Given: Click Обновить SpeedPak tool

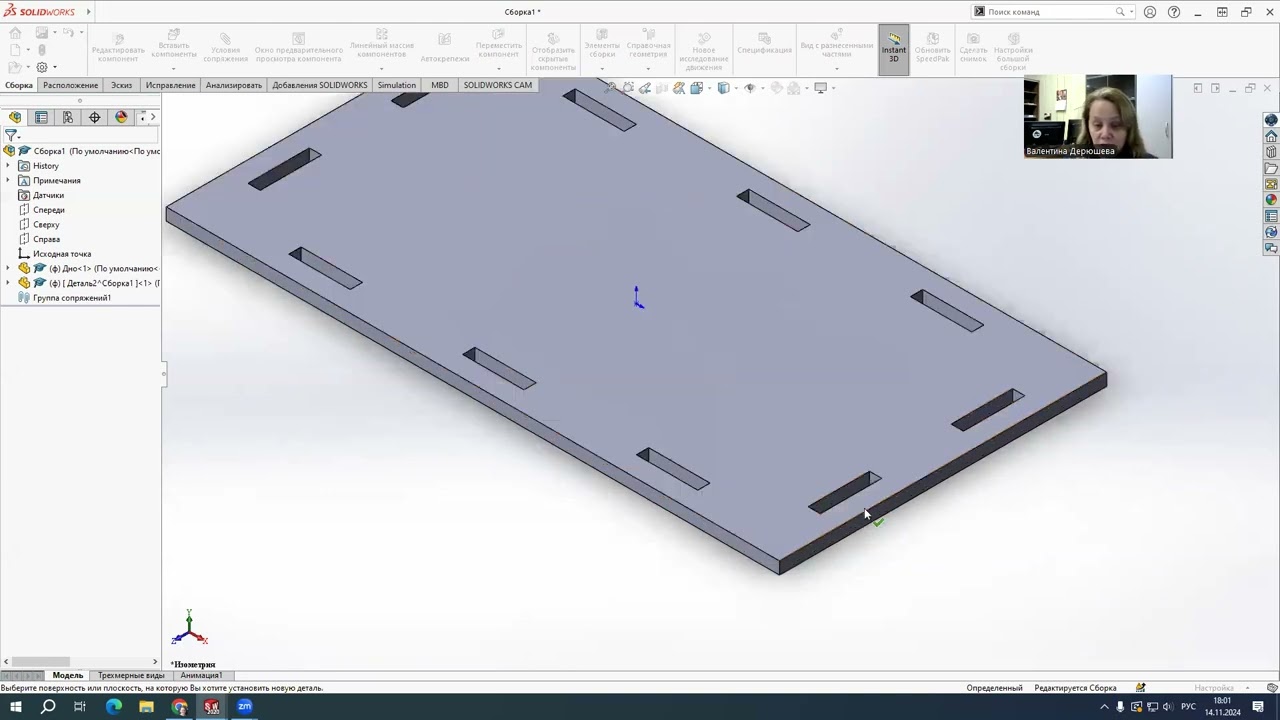Looking at the screenshot, I should [x=932, y=48].
